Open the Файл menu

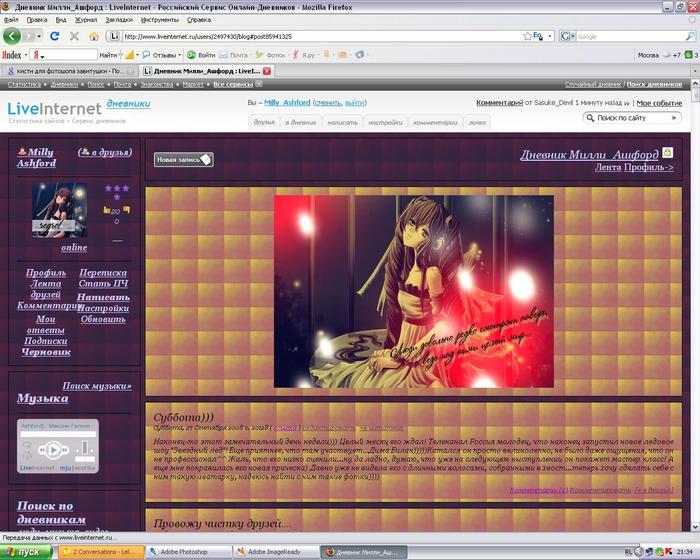click(x=11, y=20)
